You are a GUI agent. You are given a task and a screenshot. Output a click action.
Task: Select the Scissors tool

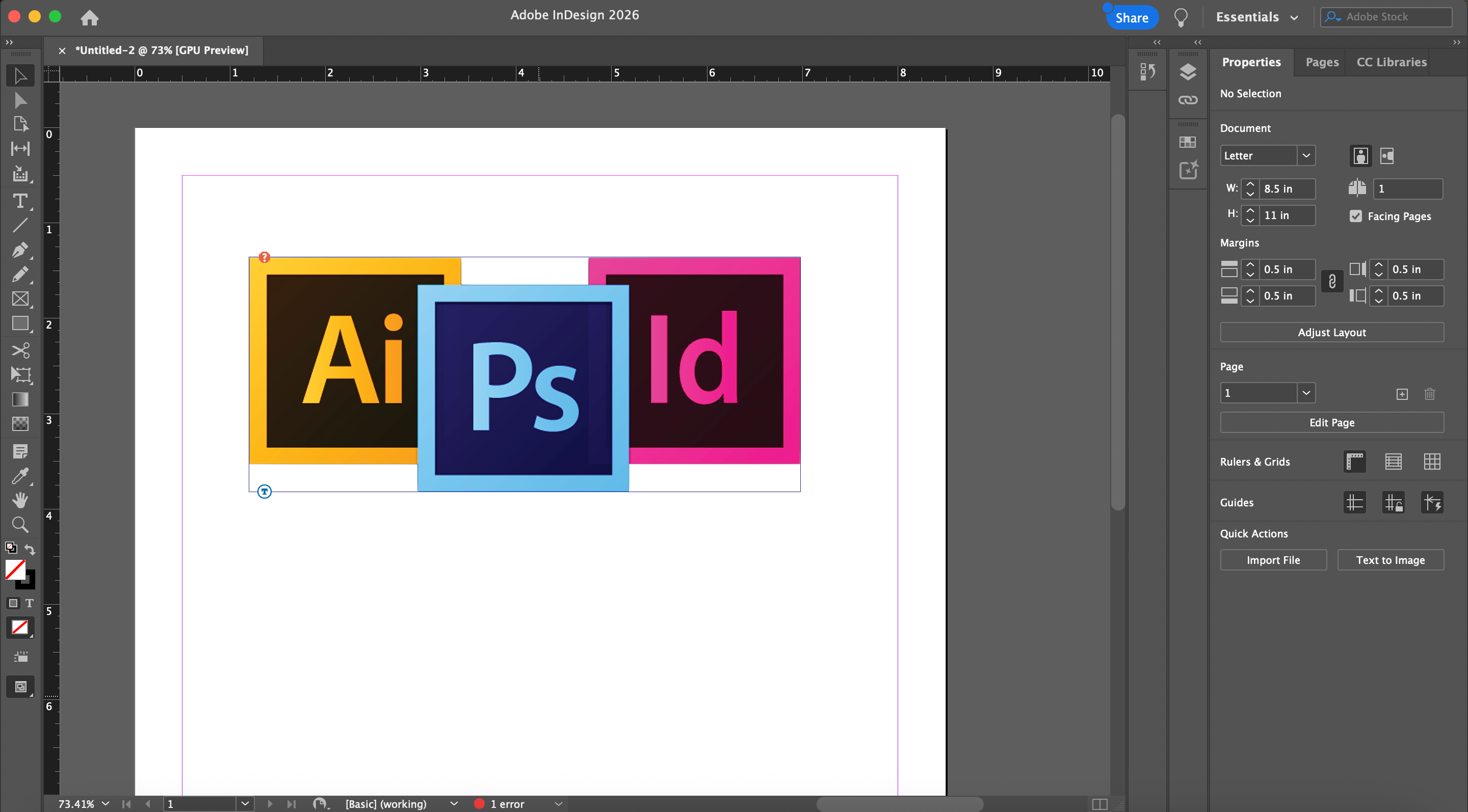[x=20, y=349]
